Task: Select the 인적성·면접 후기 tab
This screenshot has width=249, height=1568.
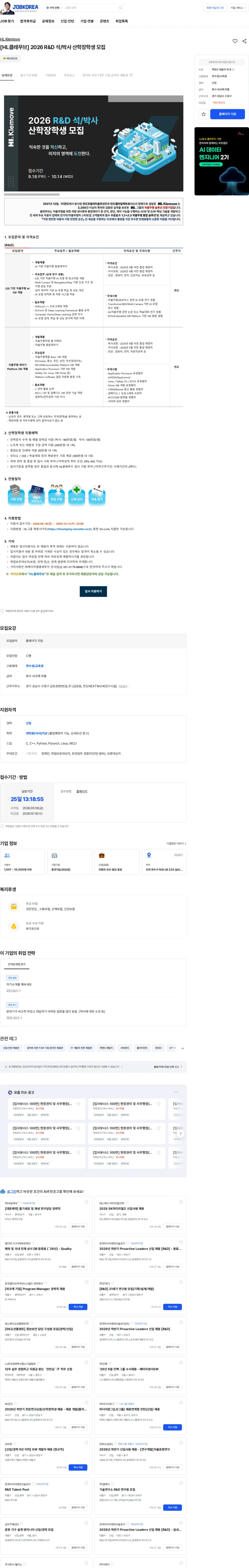Action: point(16,964)
